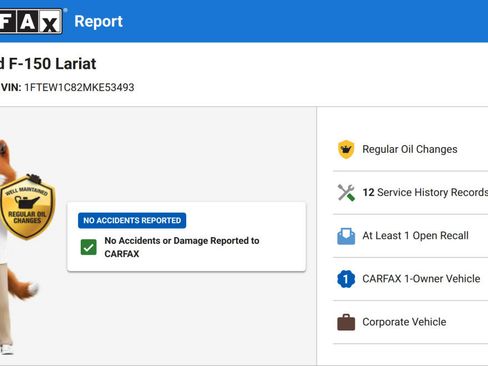This screenshot has height=366, width=488.
Task: Click No Accidents or Damage Reported text
Action: coord(182,247)
